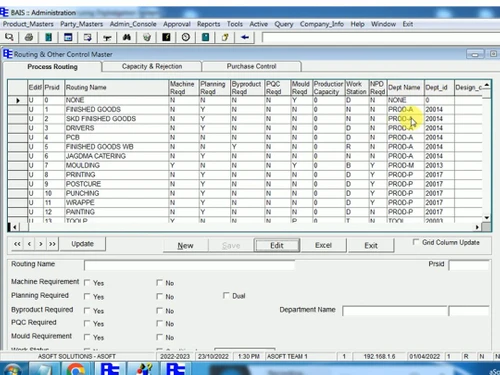Enable Grid Column Update checkbox
The width and height of the screenshot is (500, 375).
coord(415,242)
